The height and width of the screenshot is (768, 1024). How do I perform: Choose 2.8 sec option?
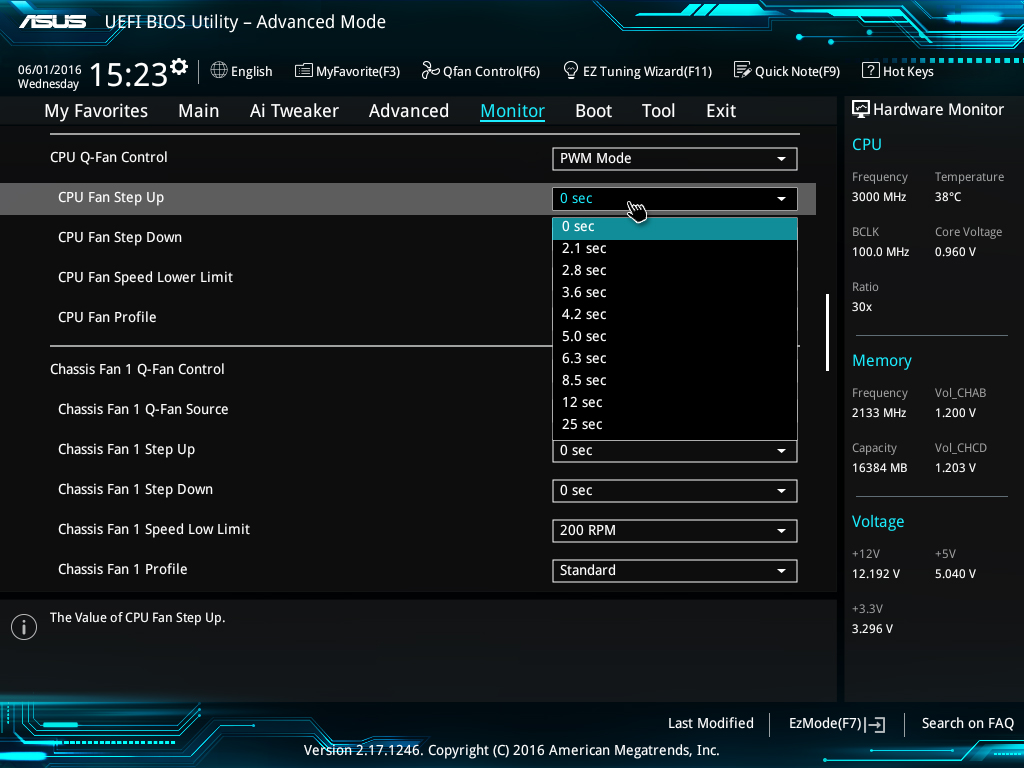pyautogui.click(x=675, y=270)
